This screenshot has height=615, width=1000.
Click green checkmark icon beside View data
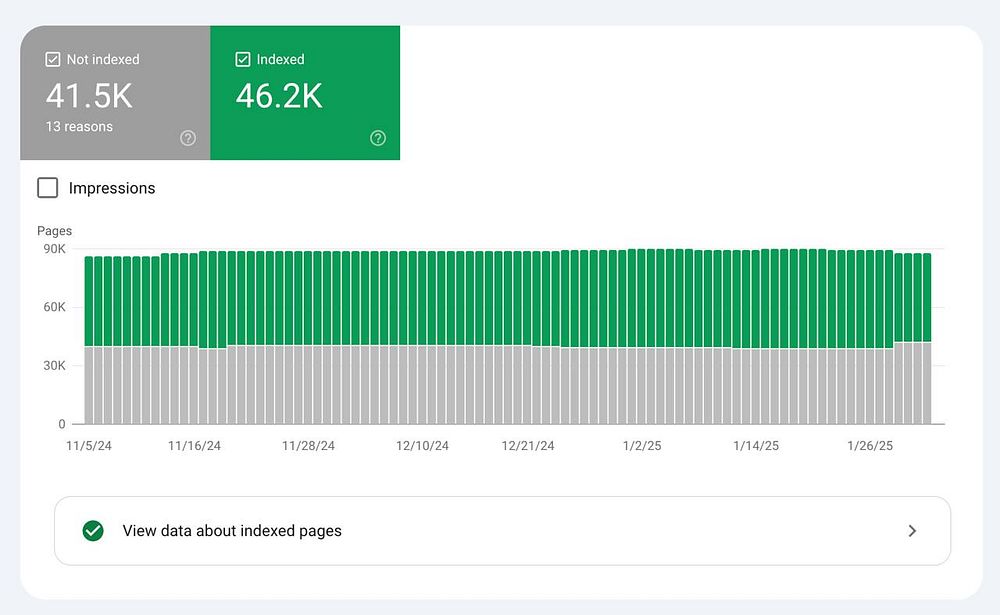click(x=93, y=531)
